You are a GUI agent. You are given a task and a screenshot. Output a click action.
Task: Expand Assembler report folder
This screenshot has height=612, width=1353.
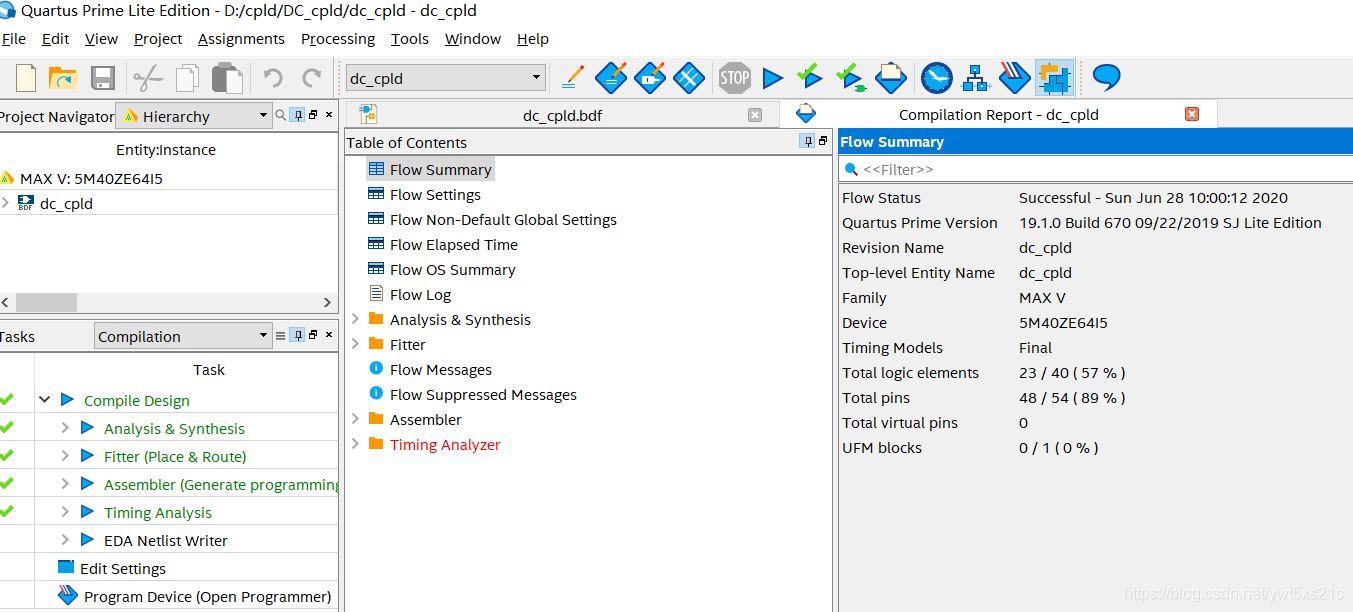click(355, 419)
